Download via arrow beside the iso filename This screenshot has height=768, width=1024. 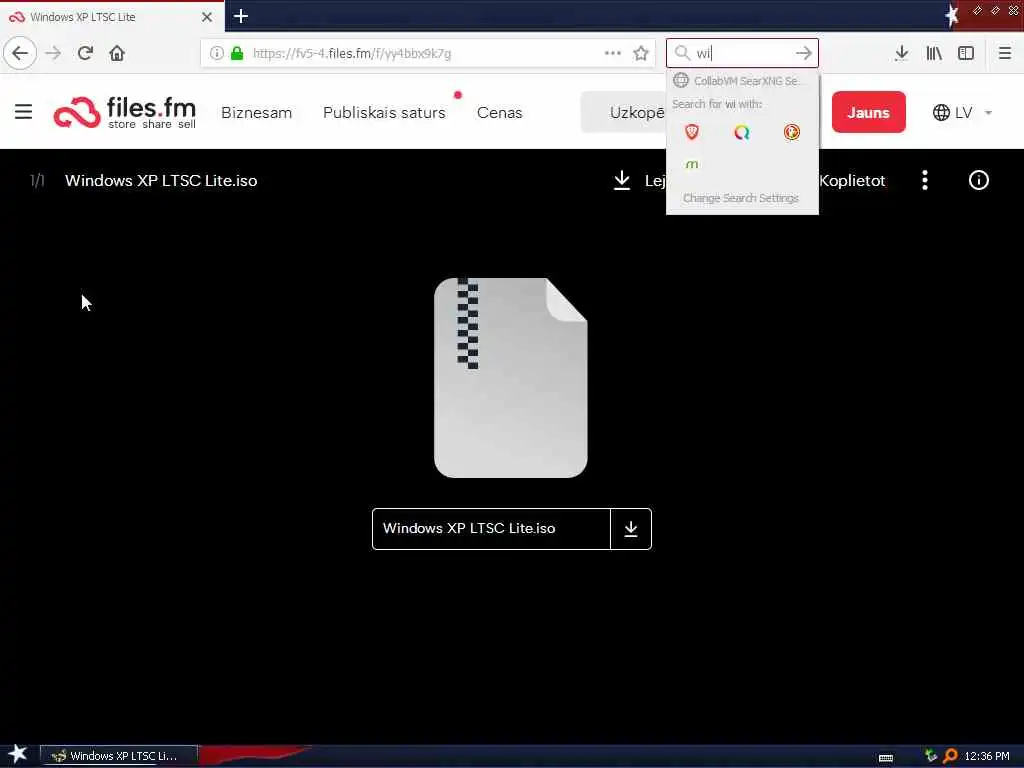pos(631,528)
